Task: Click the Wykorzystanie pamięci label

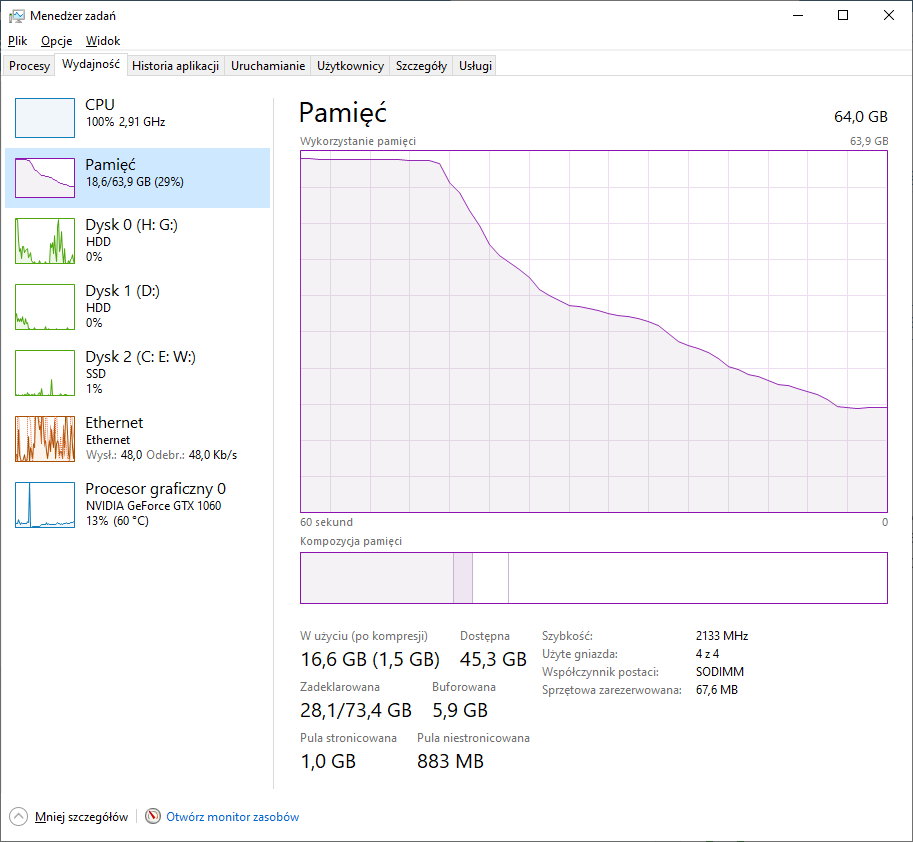Action: coord(358,141)
